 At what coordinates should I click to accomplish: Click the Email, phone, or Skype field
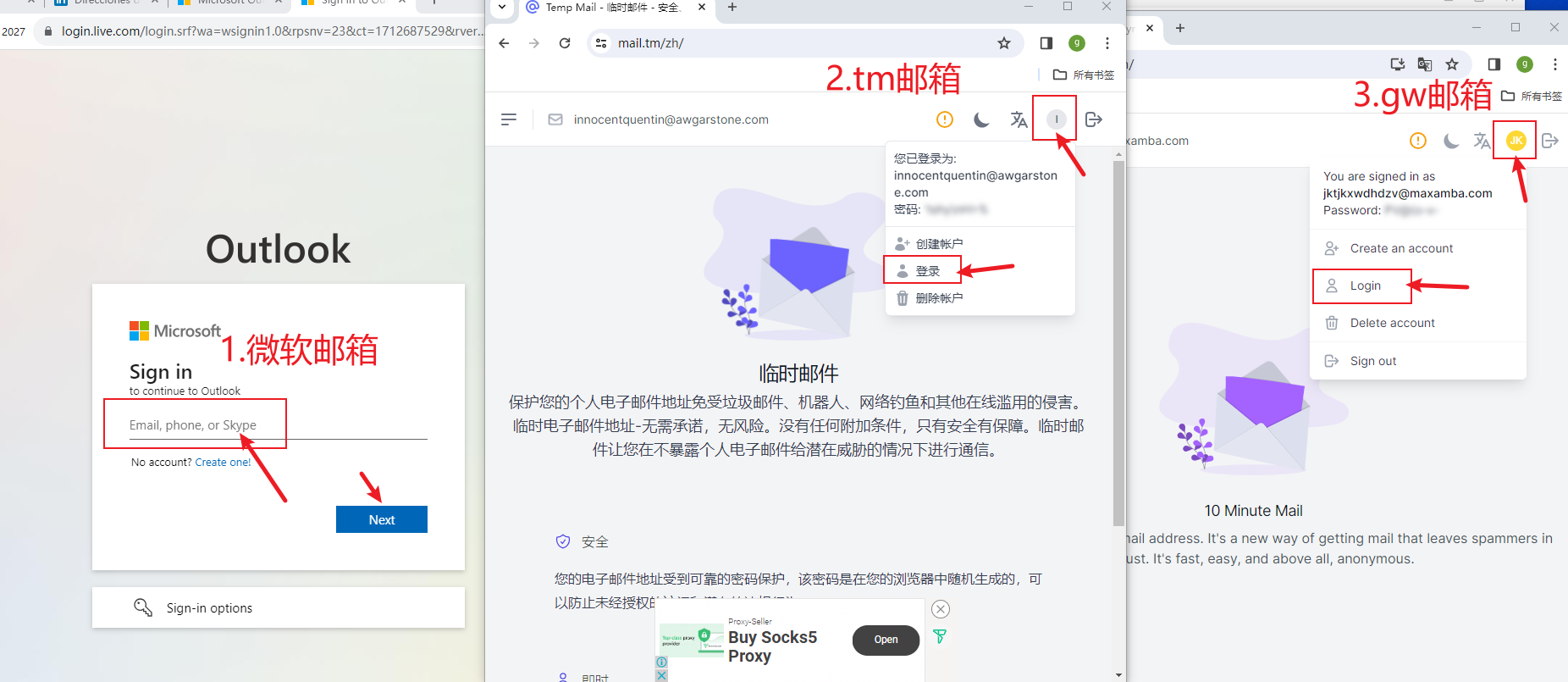[278, 425]
